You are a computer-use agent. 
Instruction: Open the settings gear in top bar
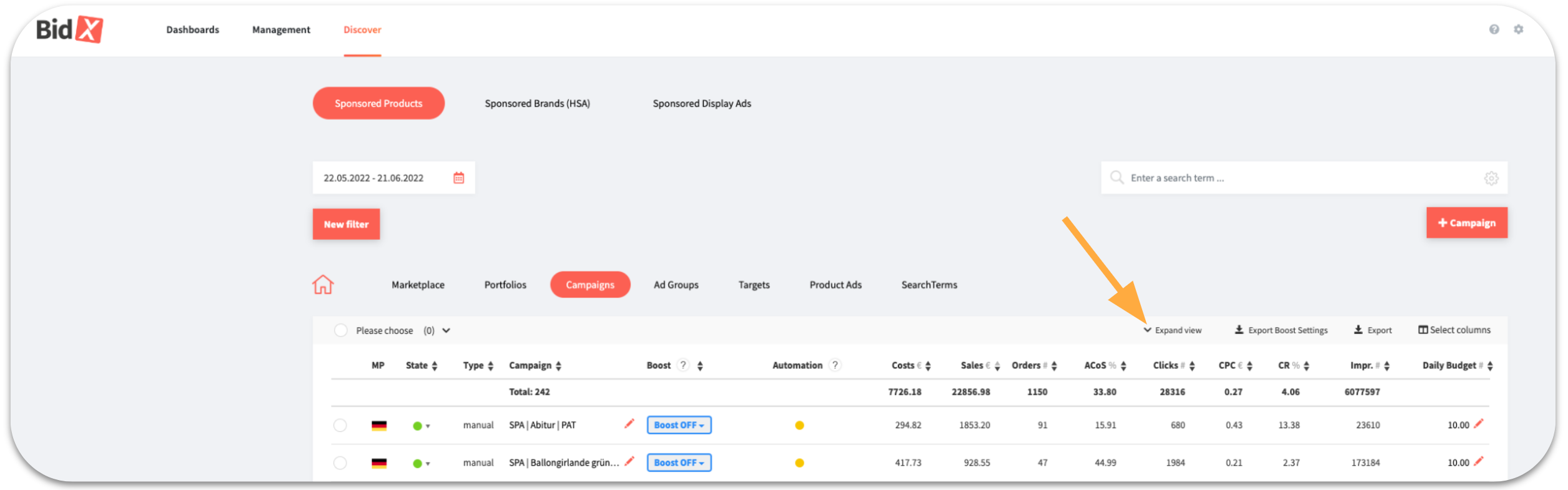point(1518,29)
